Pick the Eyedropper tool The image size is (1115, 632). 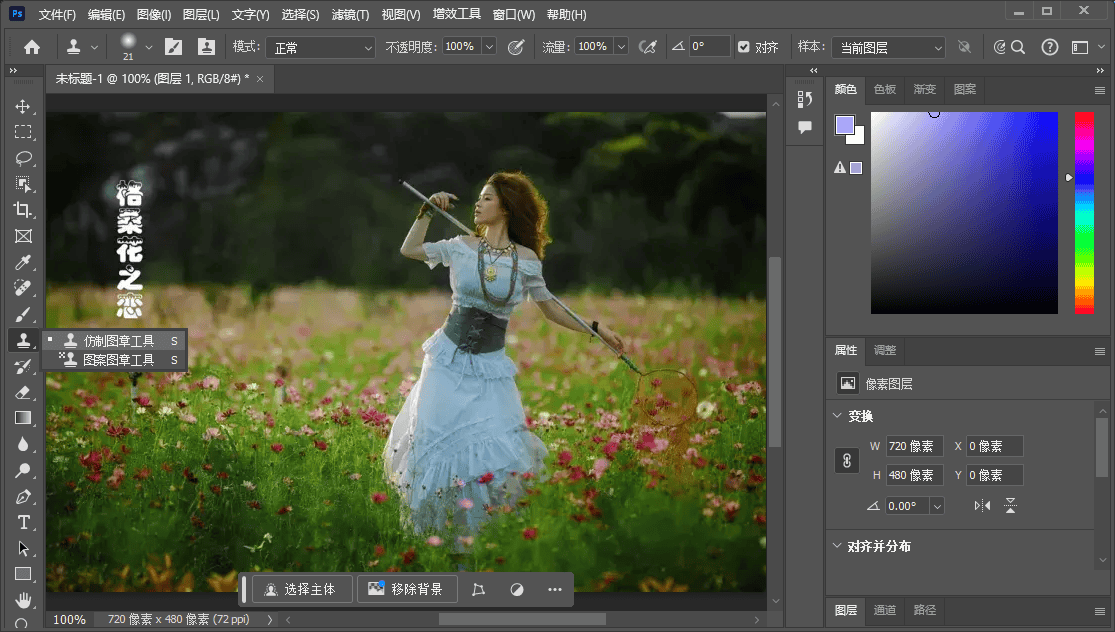pos(23,262)
